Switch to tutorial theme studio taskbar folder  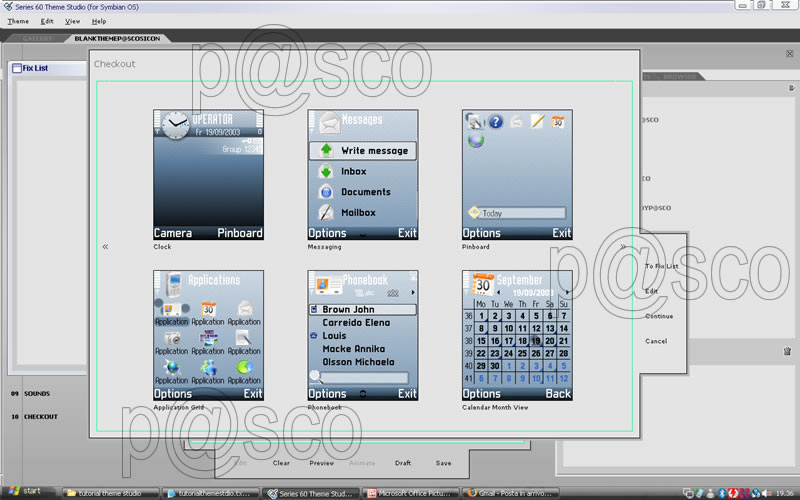[111, 493]
